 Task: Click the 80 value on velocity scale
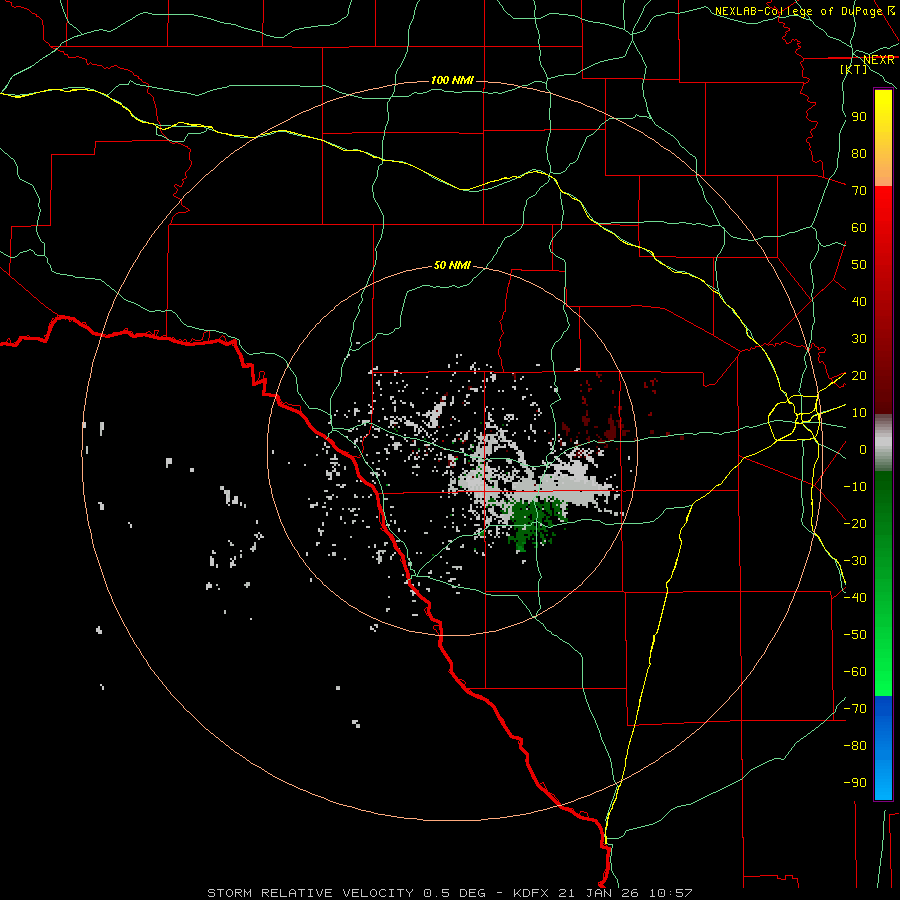859,154
